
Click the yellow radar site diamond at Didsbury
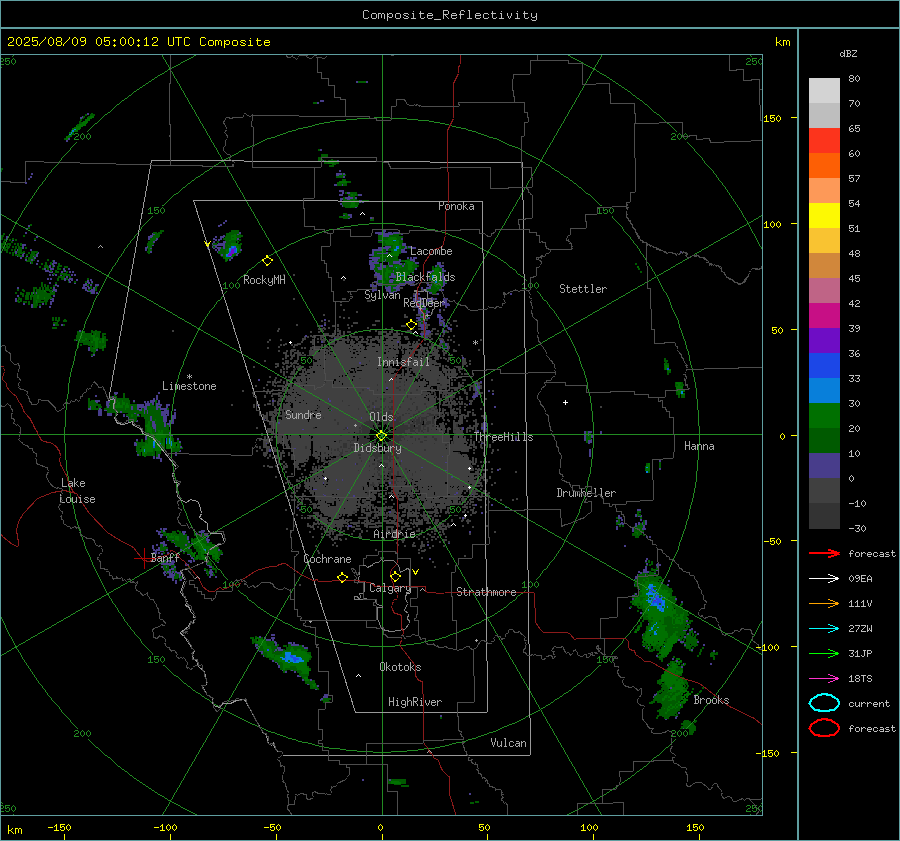tap(382, 436)
